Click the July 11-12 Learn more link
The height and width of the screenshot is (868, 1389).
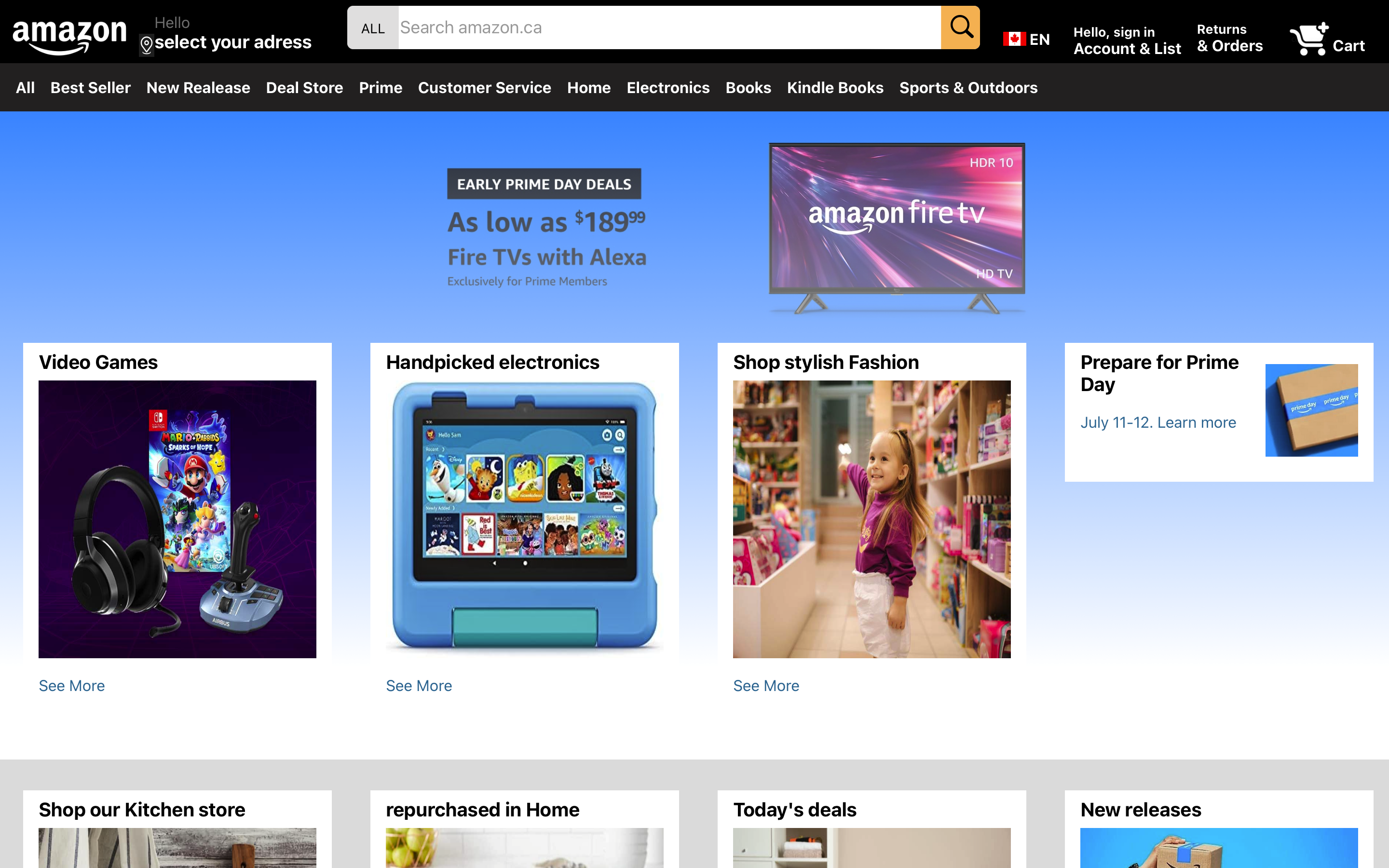click(1157, 422)
